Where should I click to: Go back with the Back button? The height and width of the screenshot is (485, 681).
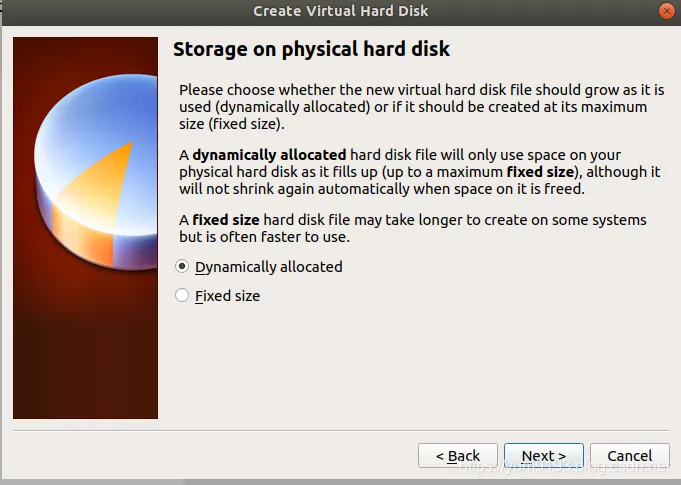coord(458,456)
